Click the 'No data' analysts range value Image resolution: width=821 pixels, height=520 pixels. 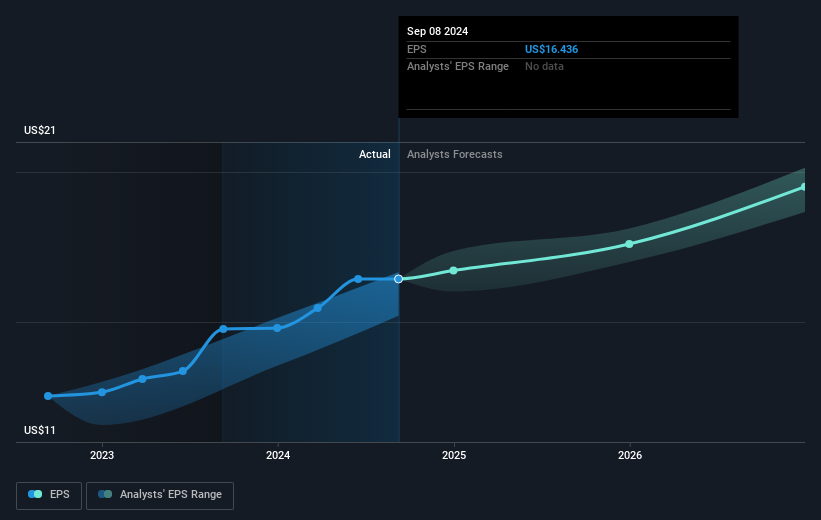click(544, 67)
